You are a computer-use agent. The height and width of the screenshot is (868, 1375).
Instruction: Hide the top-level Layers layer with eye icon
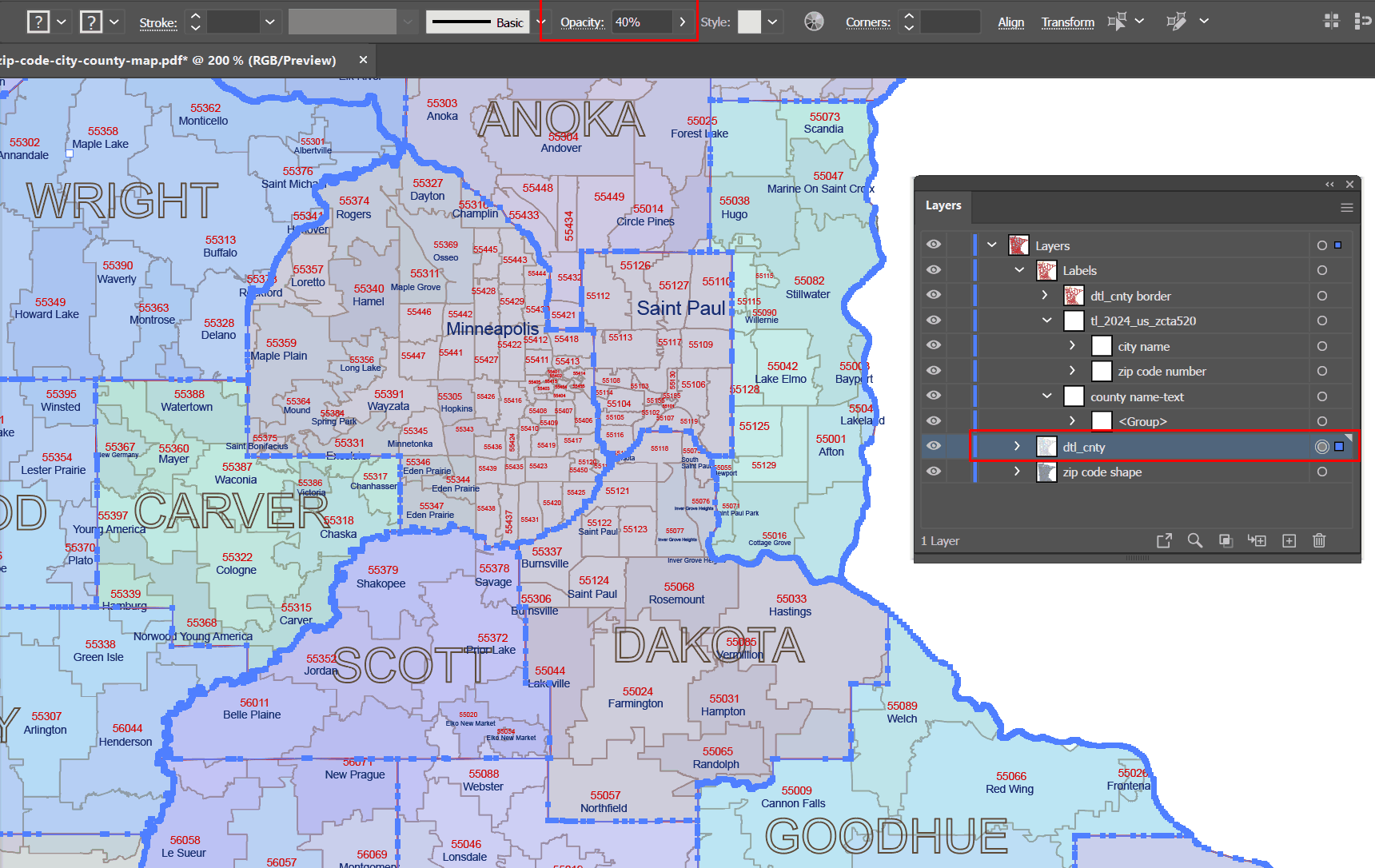click(934, 245)
